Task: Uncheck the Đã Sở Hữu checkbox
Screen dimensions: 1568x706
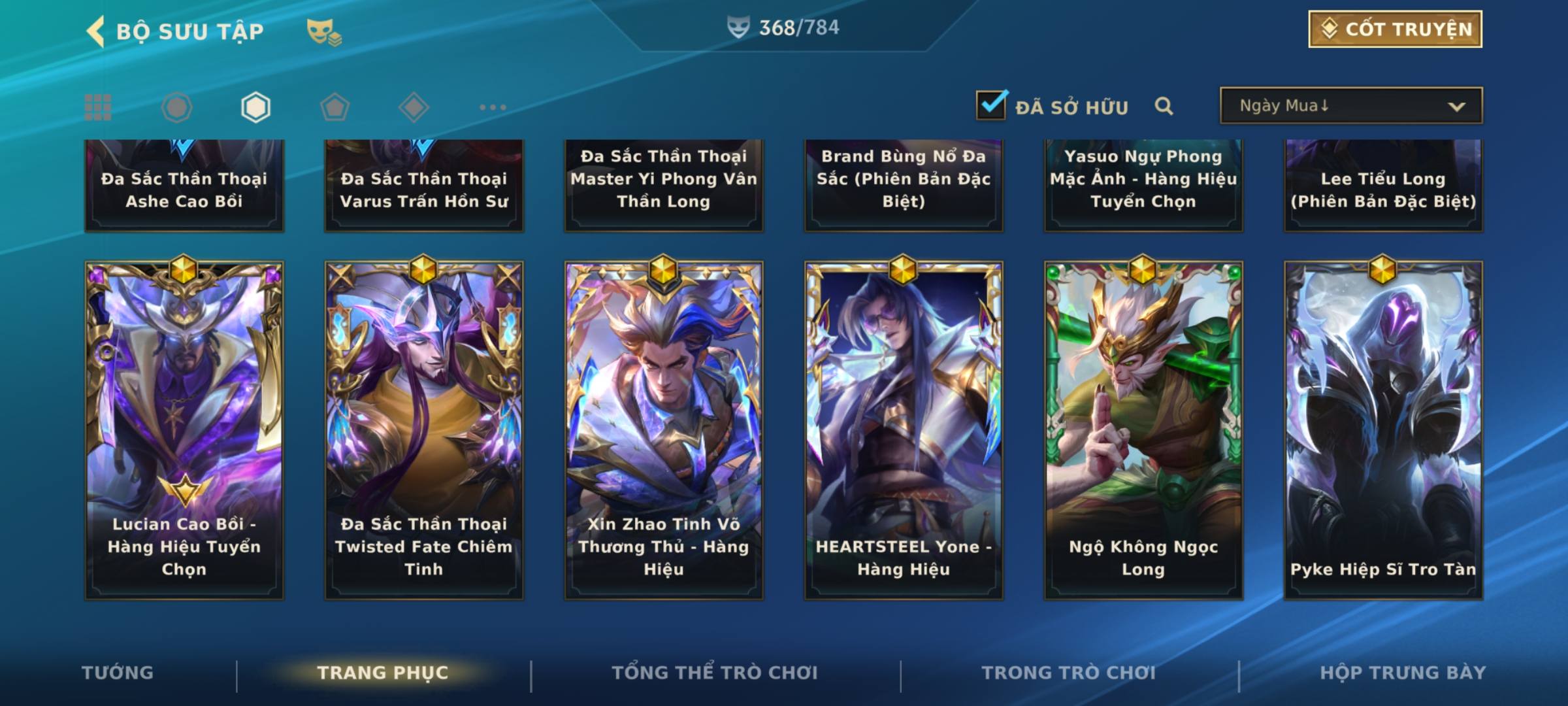Action: (991, 105)
